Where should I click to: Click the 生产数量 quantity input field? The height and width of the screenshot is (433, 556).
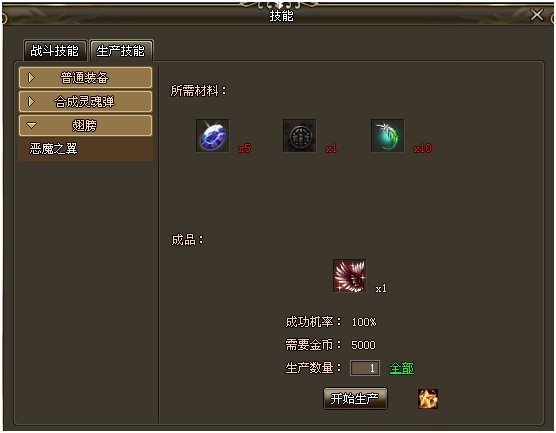pos(365,368)
